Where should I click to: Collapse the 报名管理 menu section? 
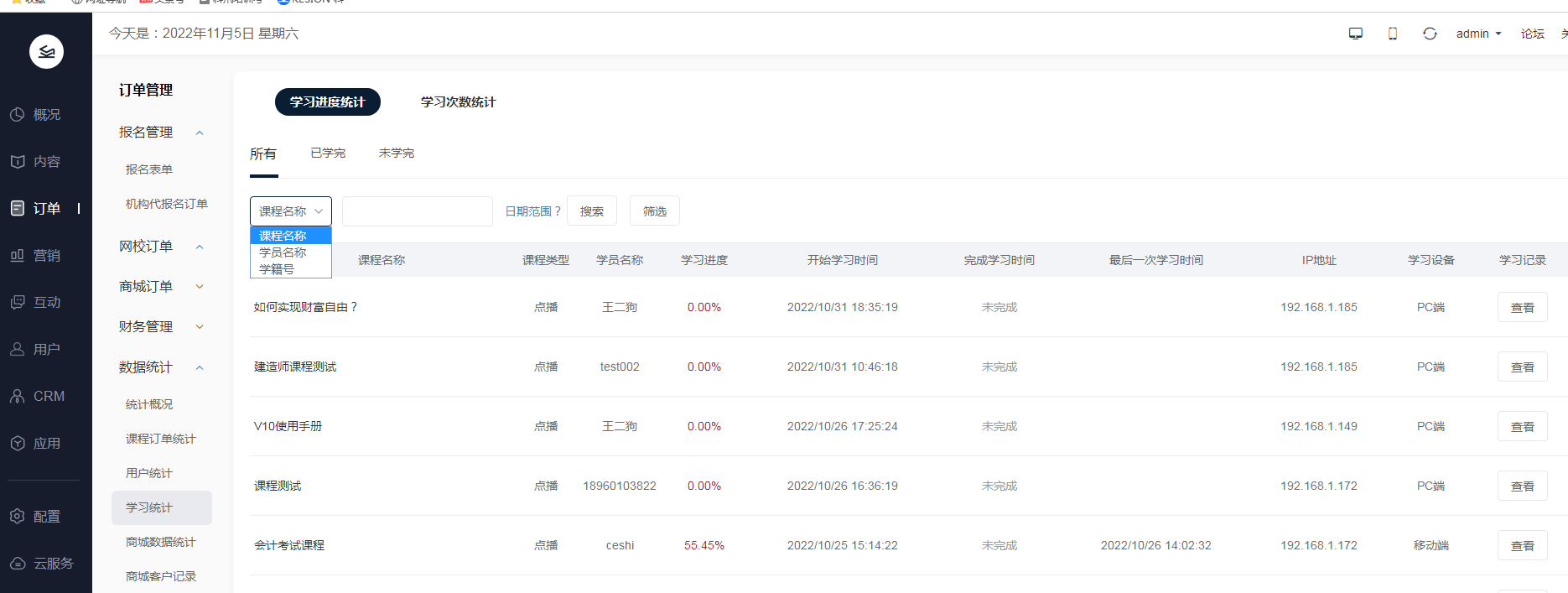(x=200, y=133)
